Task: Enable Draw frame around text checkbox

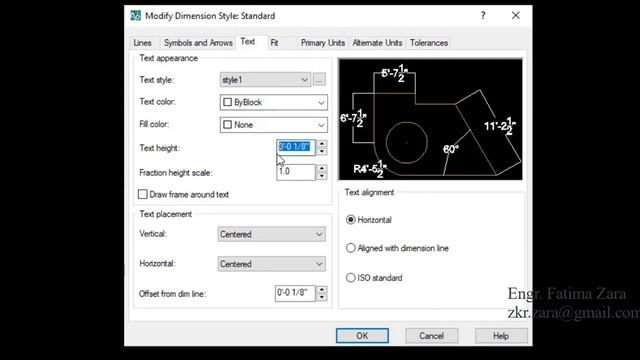Action: pos(142,194)
